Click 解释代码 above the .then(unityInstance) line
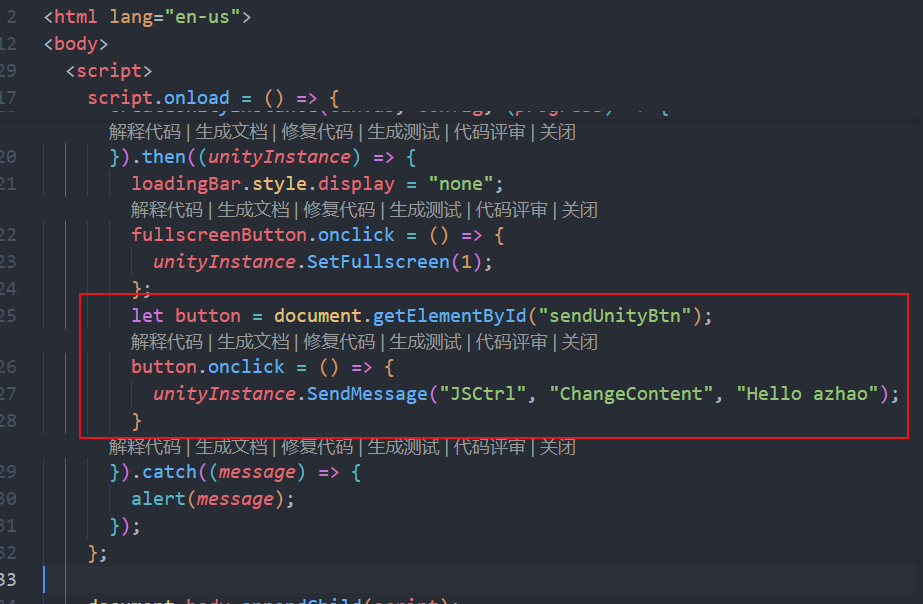Viewport: 923px width, 604px height. point(145,132)
